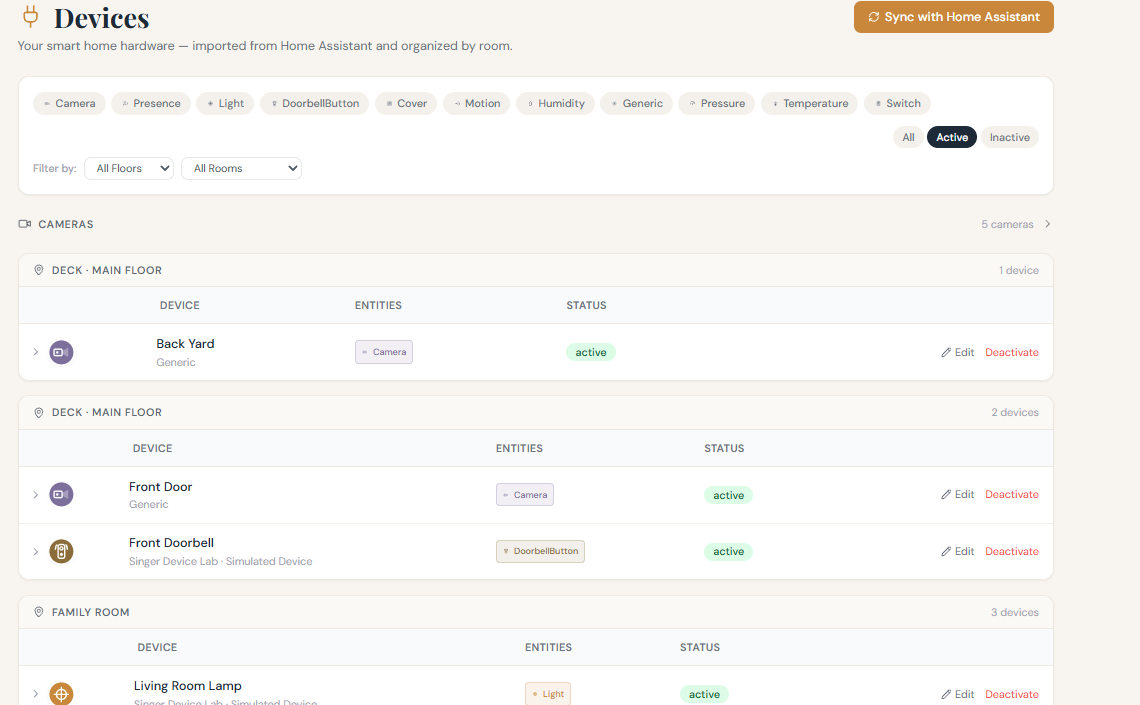1140x705 pixels.
Task: Toggle the Camera type filter chip
Action: [69, 103]
